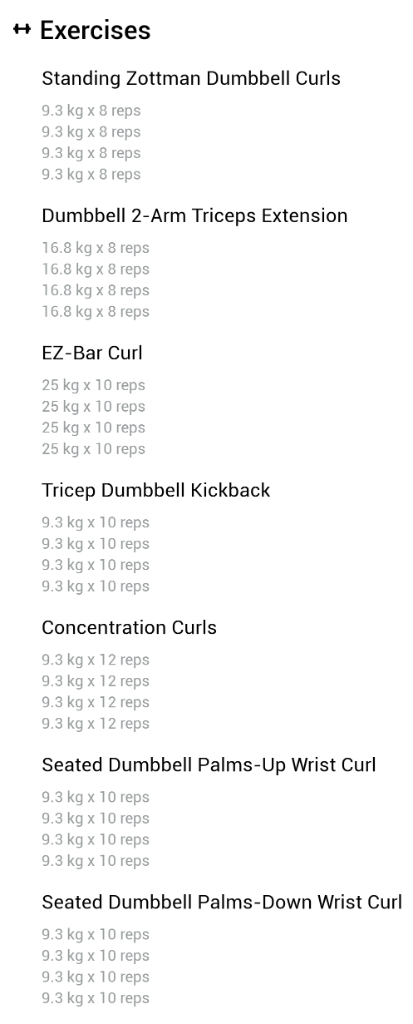The image size is (413, 1024).
Task: Select the Exercises section heading
Action: tap(95, 30)
